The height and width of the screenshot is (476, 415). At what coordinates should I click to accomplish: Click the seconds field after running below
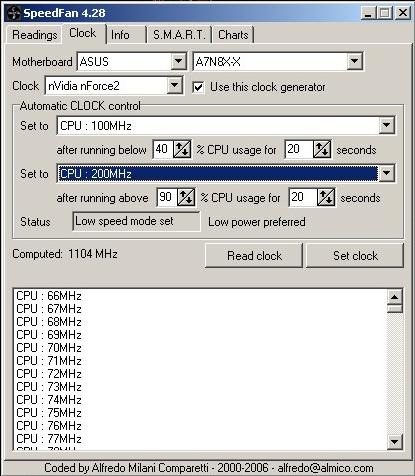[299, 149]
